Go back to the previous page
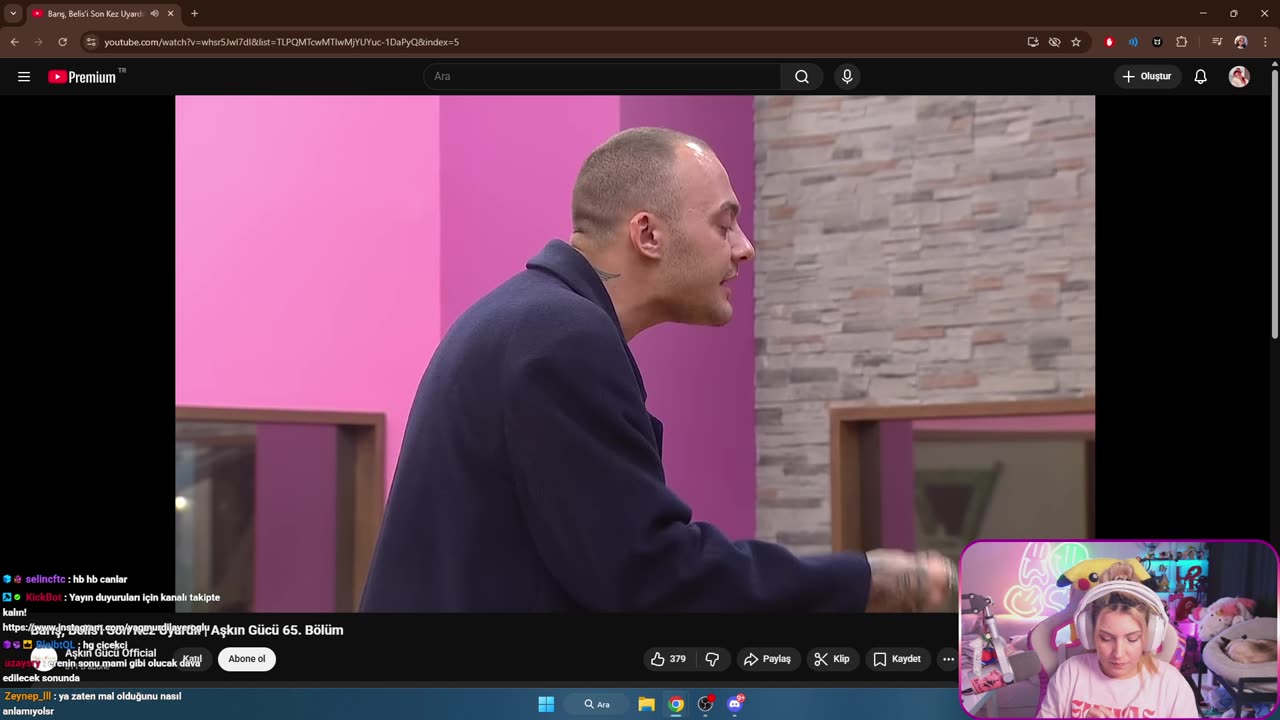Image resolution: width=1280 pixels, height=720 pixels. pyautogui.click(x=14, y=42)
